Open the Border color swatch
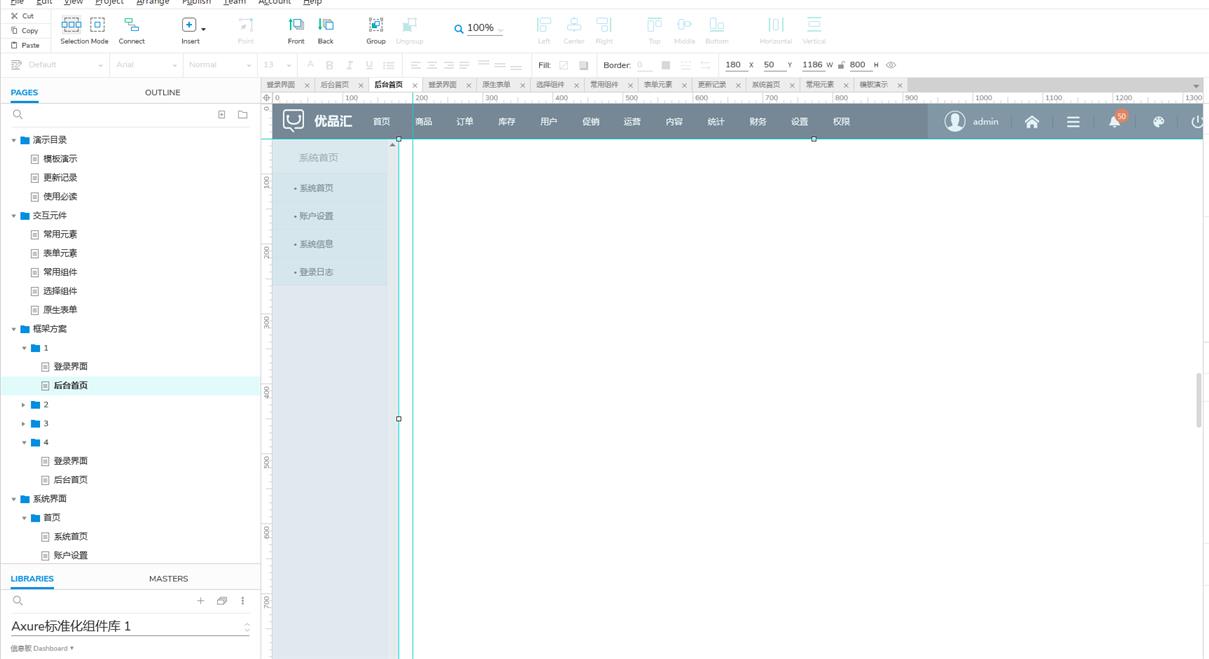This screenshot has width=1209, height=659. (666, 65)
